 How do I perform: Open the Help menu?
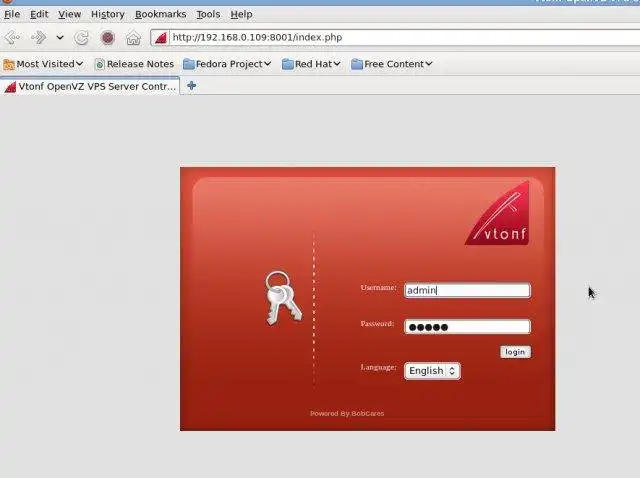tap(241, 14)
